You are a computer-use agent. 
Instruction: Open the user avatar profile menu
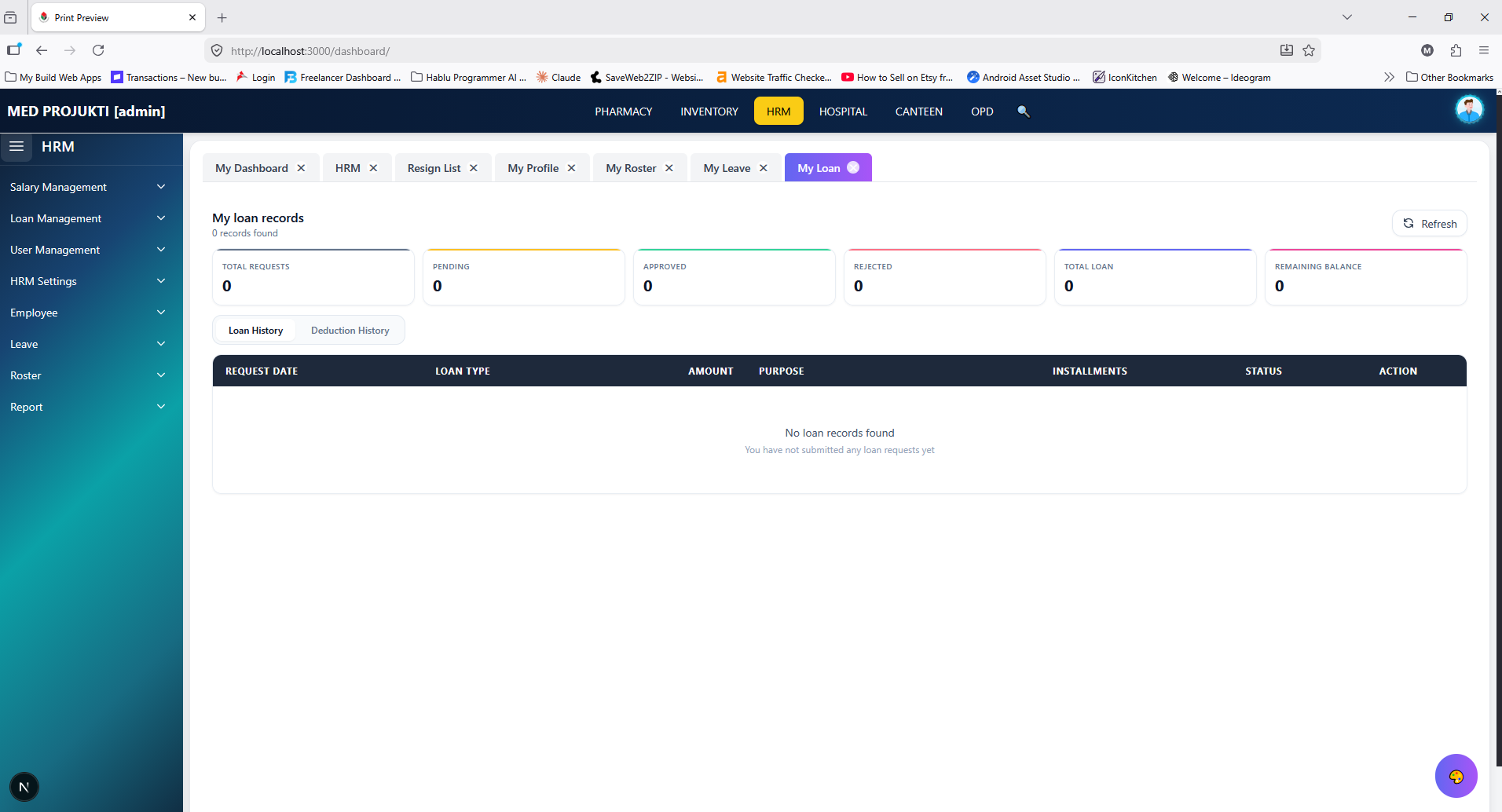coord(1469,109)
